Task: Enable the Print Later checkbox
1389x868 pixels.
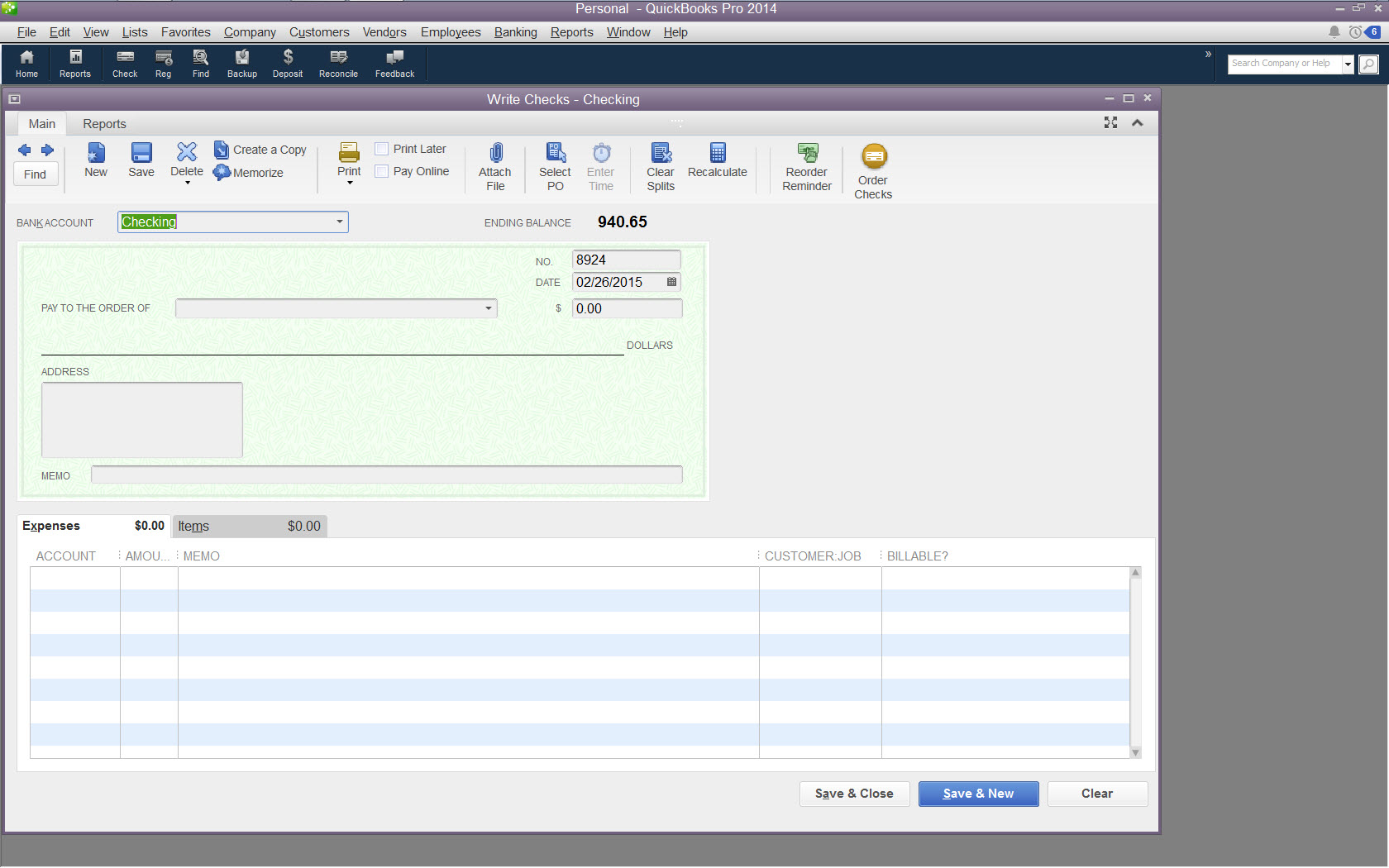Action: 381,149
